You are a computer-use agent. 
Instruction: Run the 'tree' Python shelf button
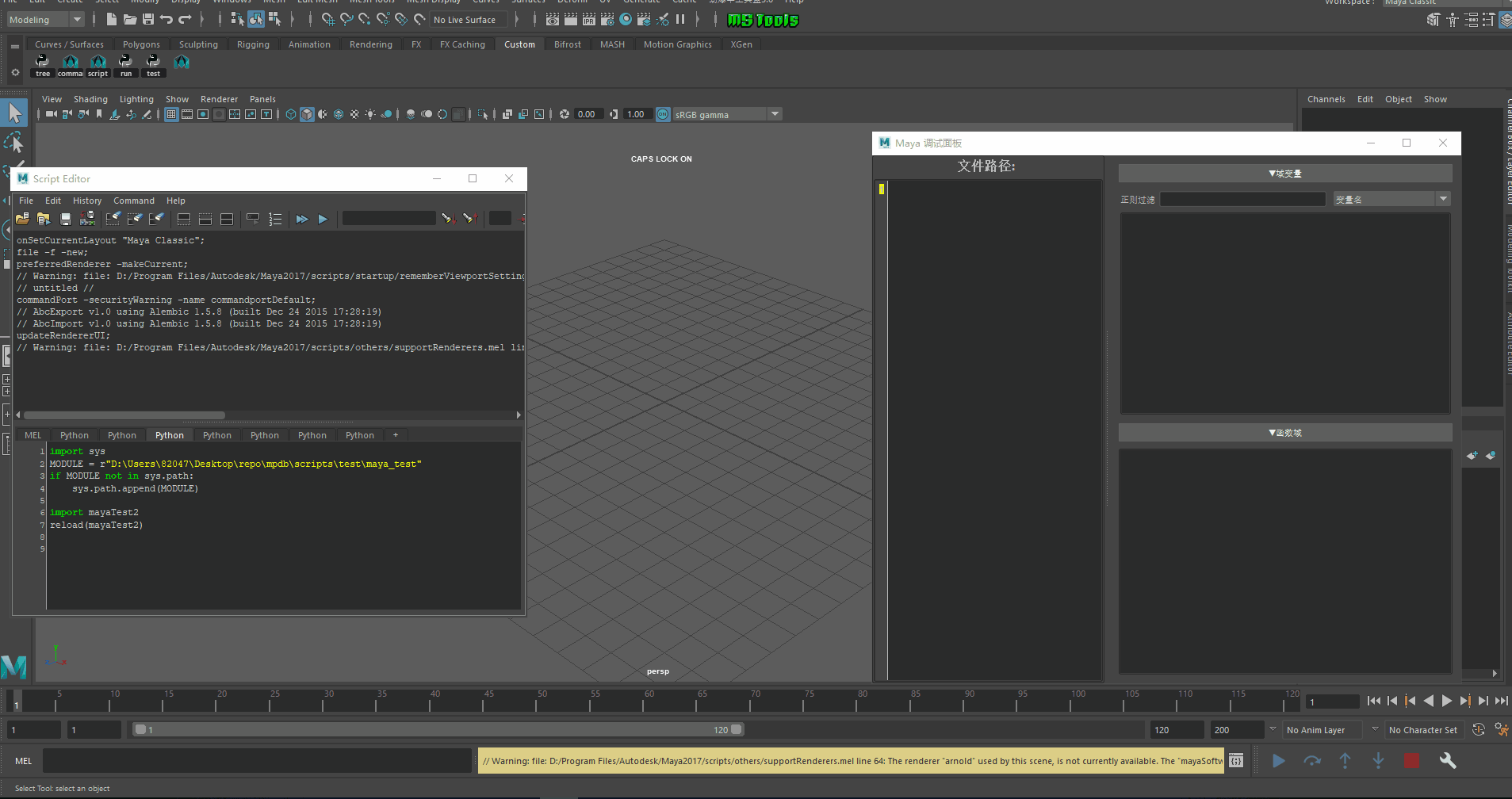tap(43, 66)
